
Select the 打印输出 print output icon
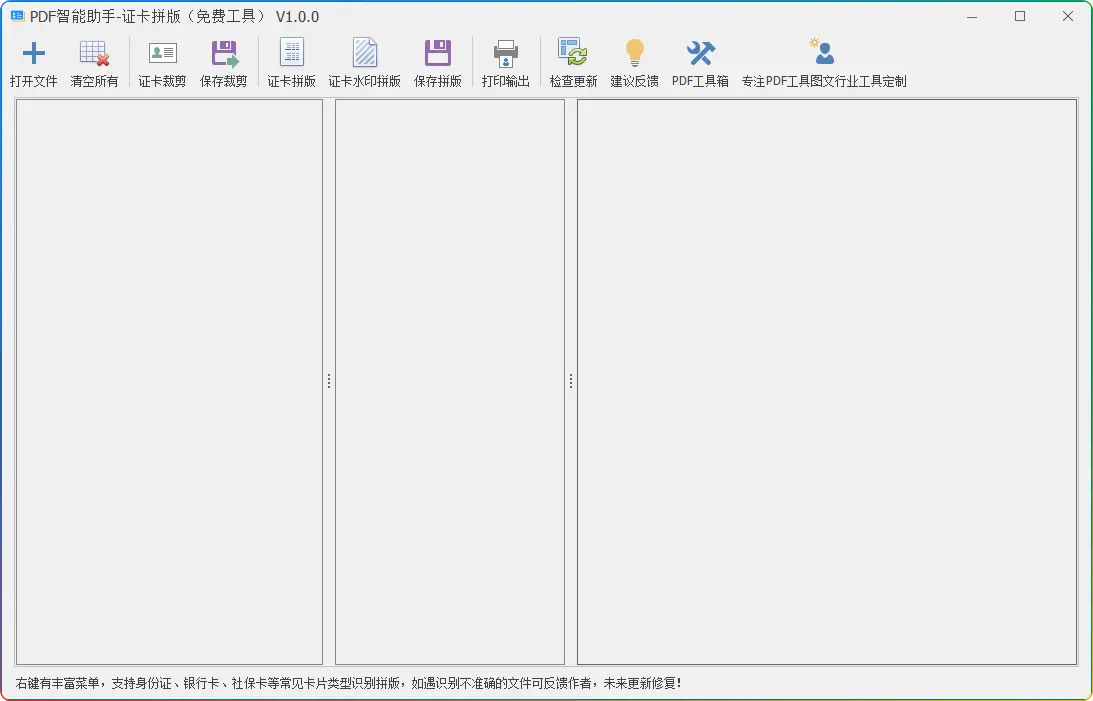[505, 62]
